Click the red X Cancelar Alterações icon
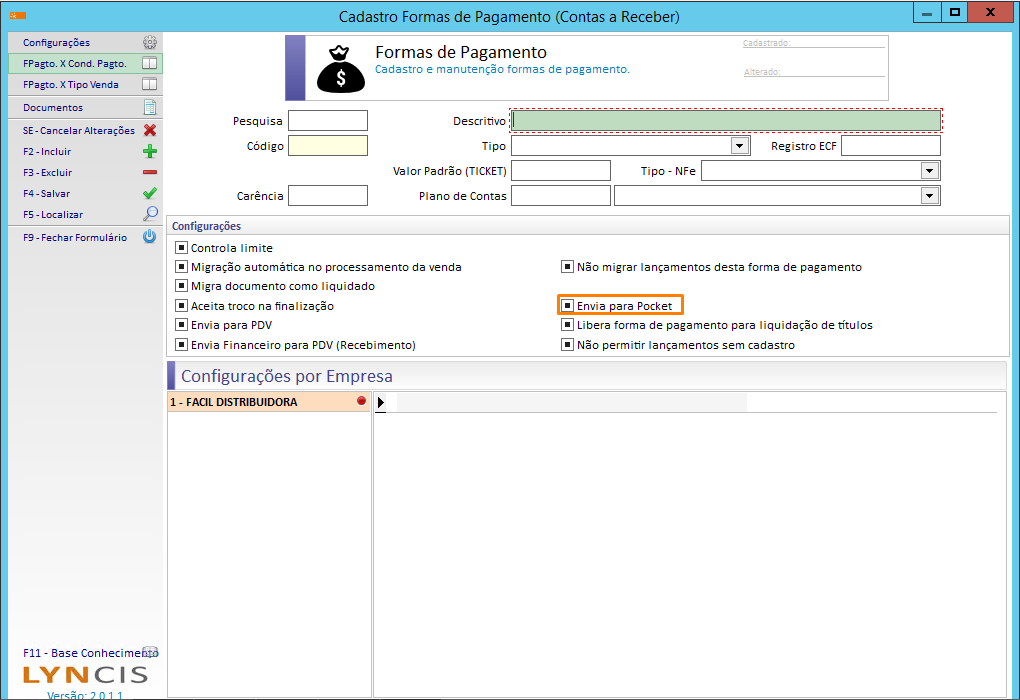Image resolution: width=1020 pixels, height=700 pixels. click(150, 130)
